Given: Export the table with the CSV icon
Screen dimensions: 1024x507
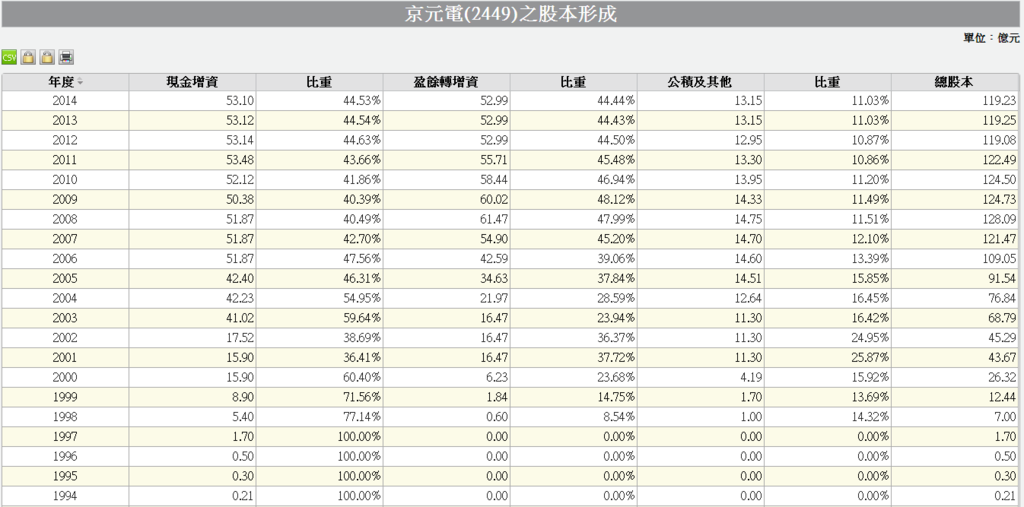Looking at the screenshot, I should (x=9, y=57).
